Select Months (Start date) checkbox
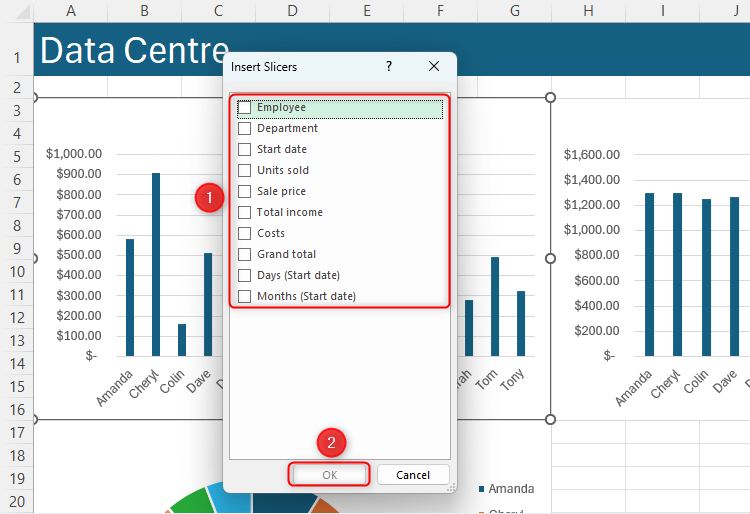 pos(245,296)
